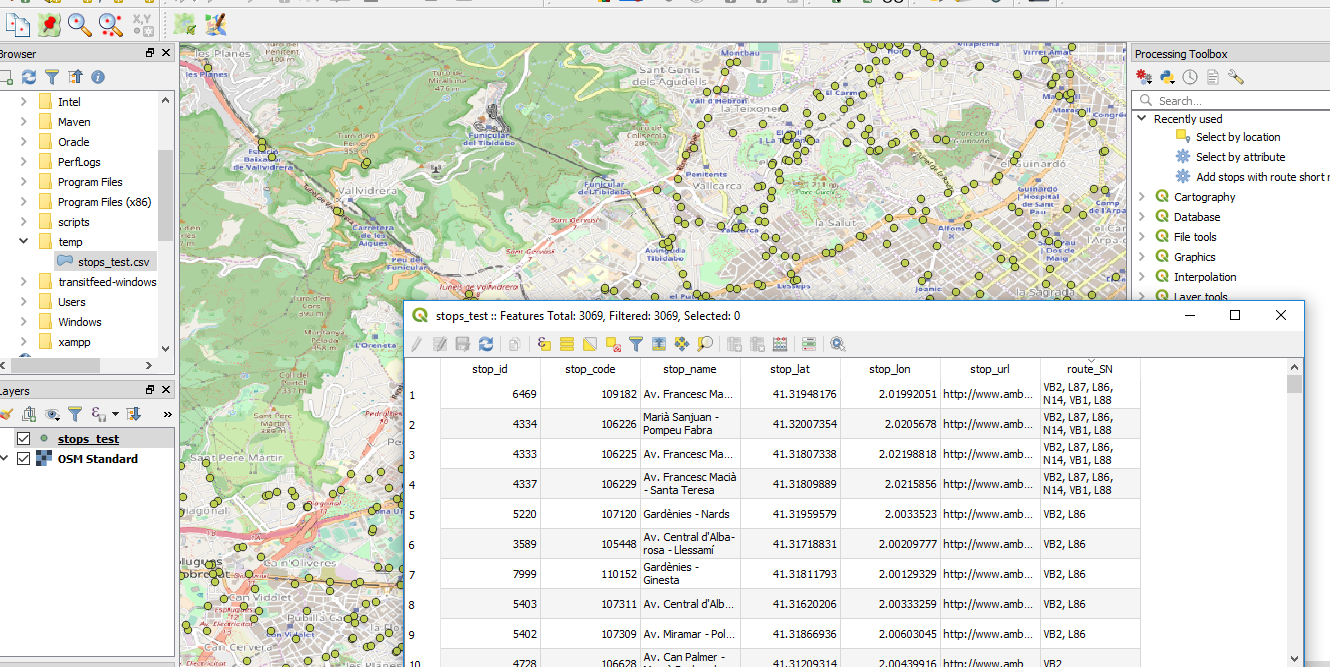Screen dimensions: 1330x667
Task: Click the invert selection icon in attribute table
Action: 589,344
